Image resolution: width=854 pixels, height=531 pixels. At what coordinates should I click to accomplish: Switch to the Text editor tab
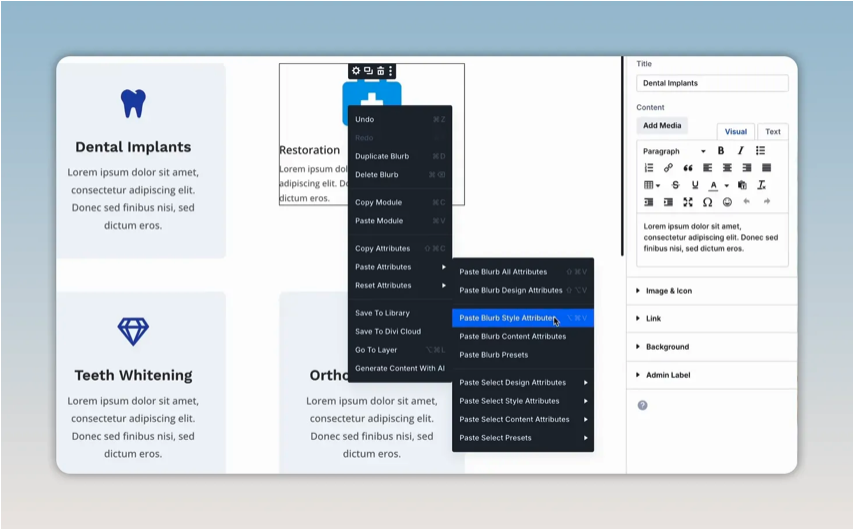(772, 131)
